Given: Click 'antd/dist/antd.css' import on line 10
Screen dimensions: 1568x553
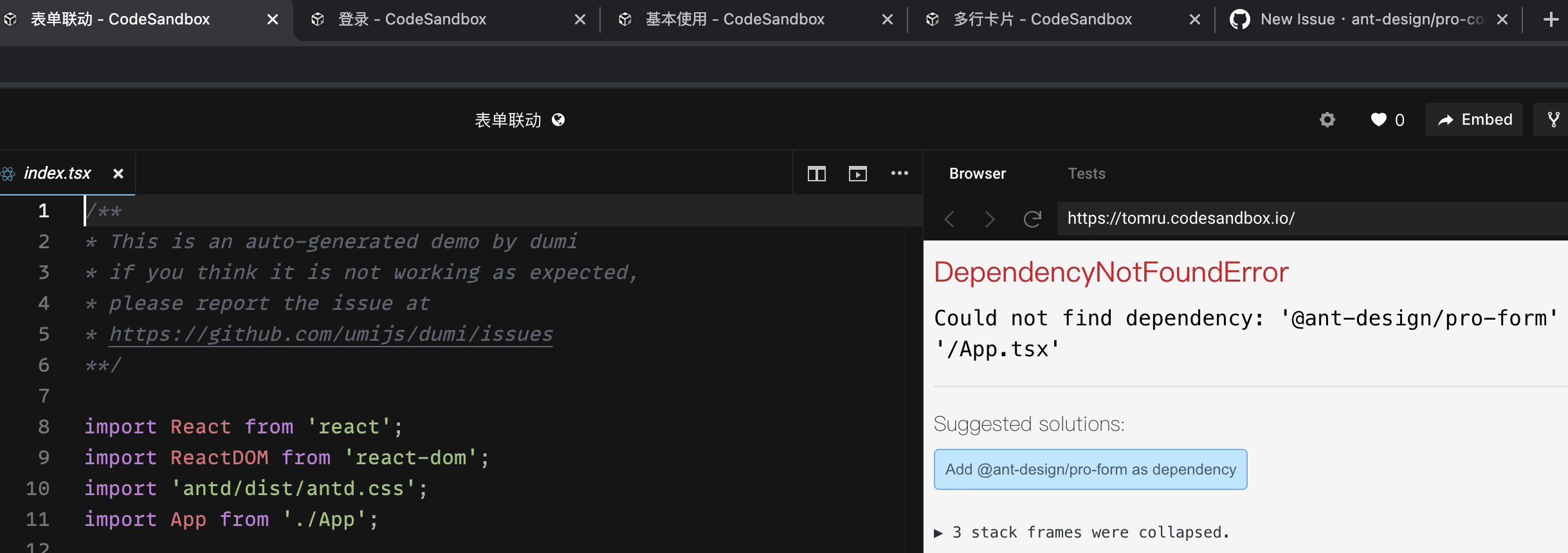Looking at the screenshot, I should (294, 489).
